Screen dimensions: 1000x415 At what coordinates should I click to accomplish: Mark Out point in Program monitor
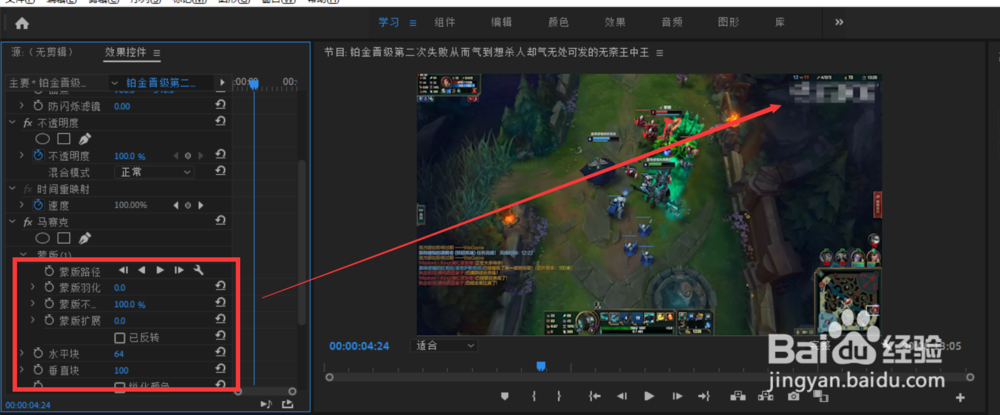(x=559, y=396)
